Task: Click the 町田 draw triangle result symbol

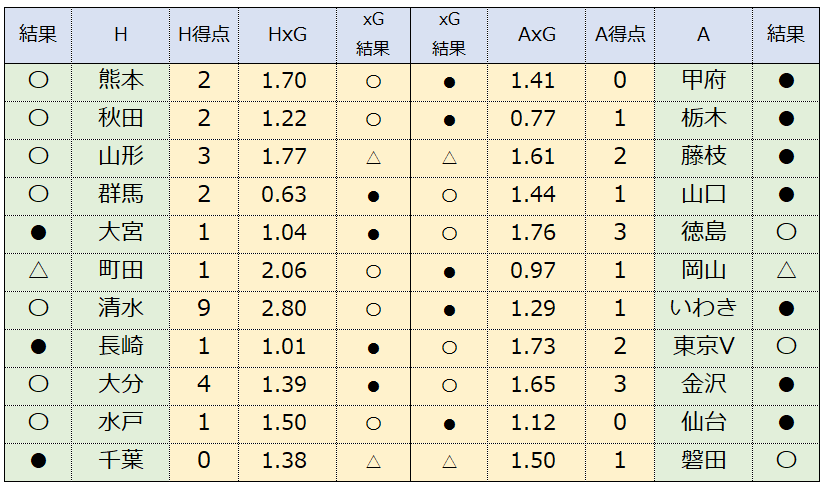Action: coord(38,270)
